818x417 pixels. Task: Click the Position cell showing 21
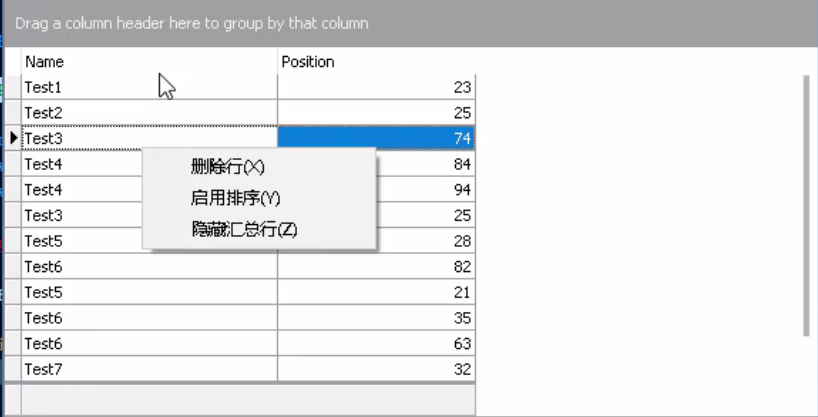(x=376, y=292)
